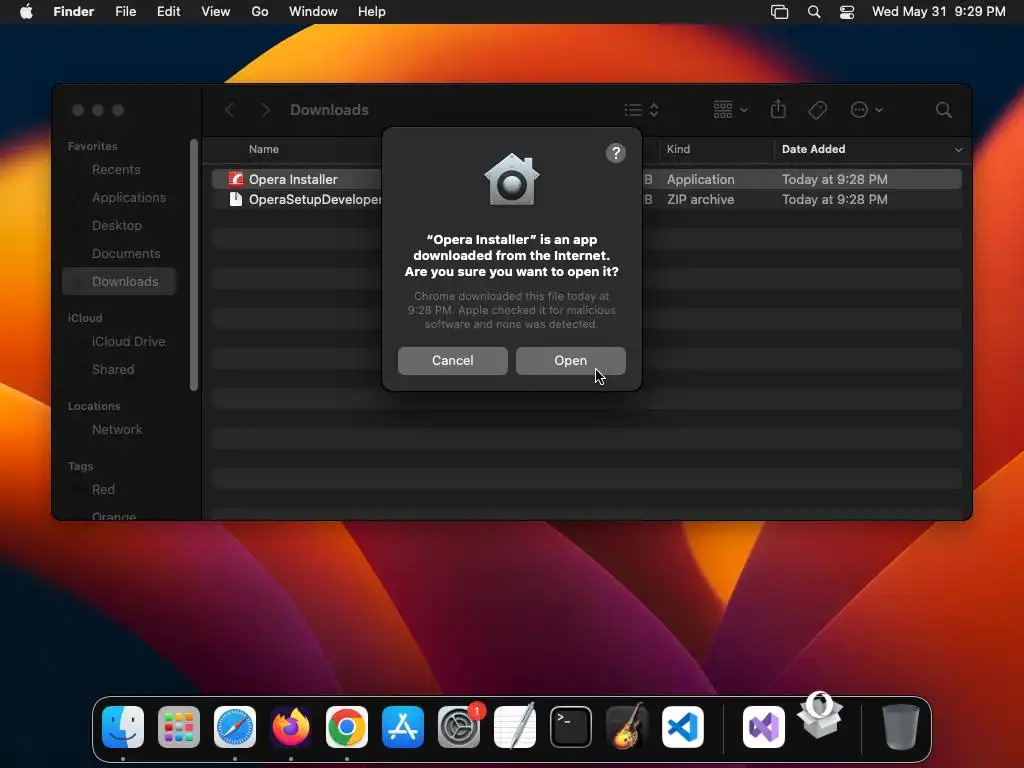Go forward in Finder window

click(264, 110)
